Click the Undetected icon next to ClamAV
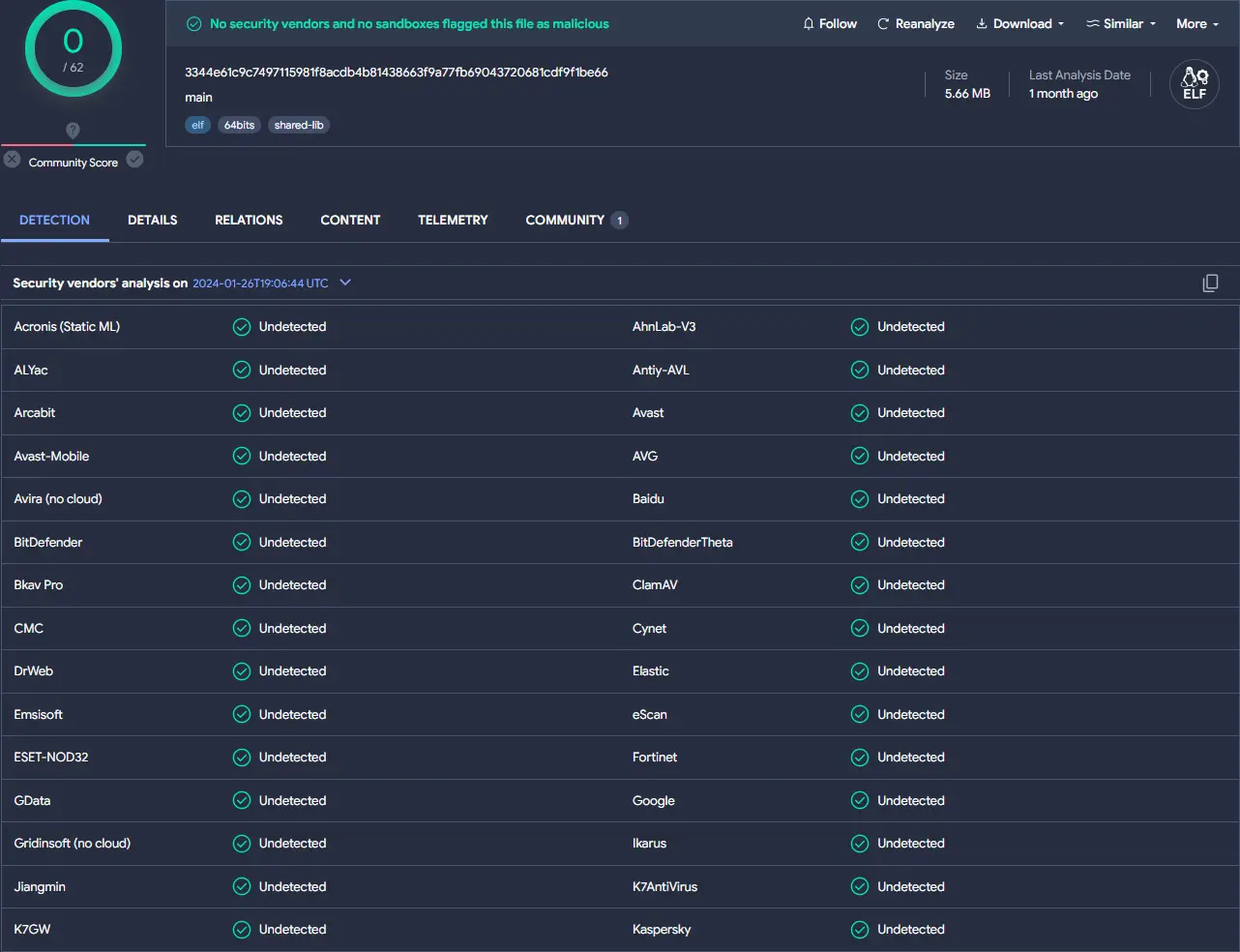1240x952 pixels. point(859,584)
